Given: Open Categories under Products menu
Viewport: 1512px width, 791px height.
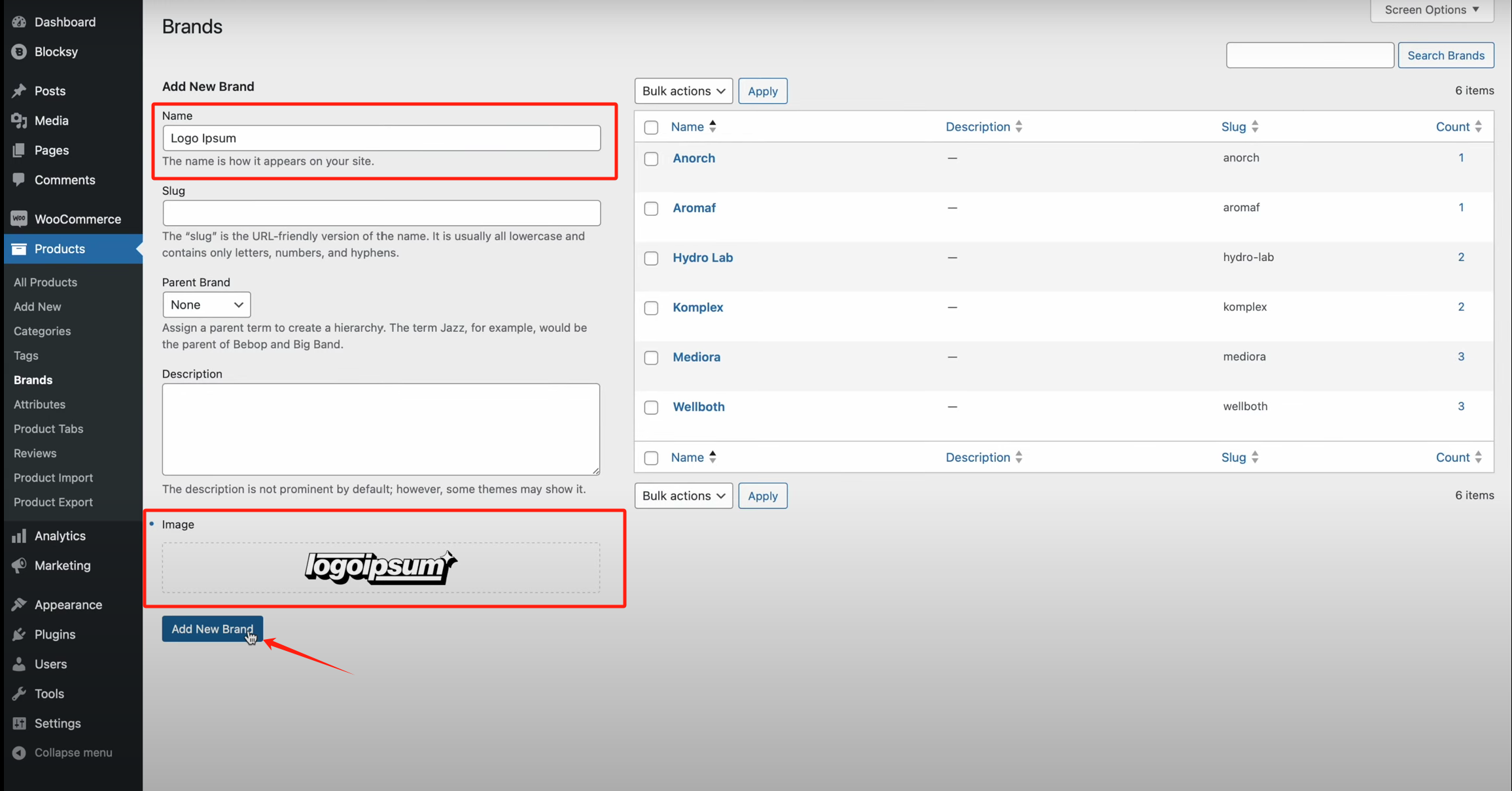Looking at the screenshot, I should (x=42, y=331).
